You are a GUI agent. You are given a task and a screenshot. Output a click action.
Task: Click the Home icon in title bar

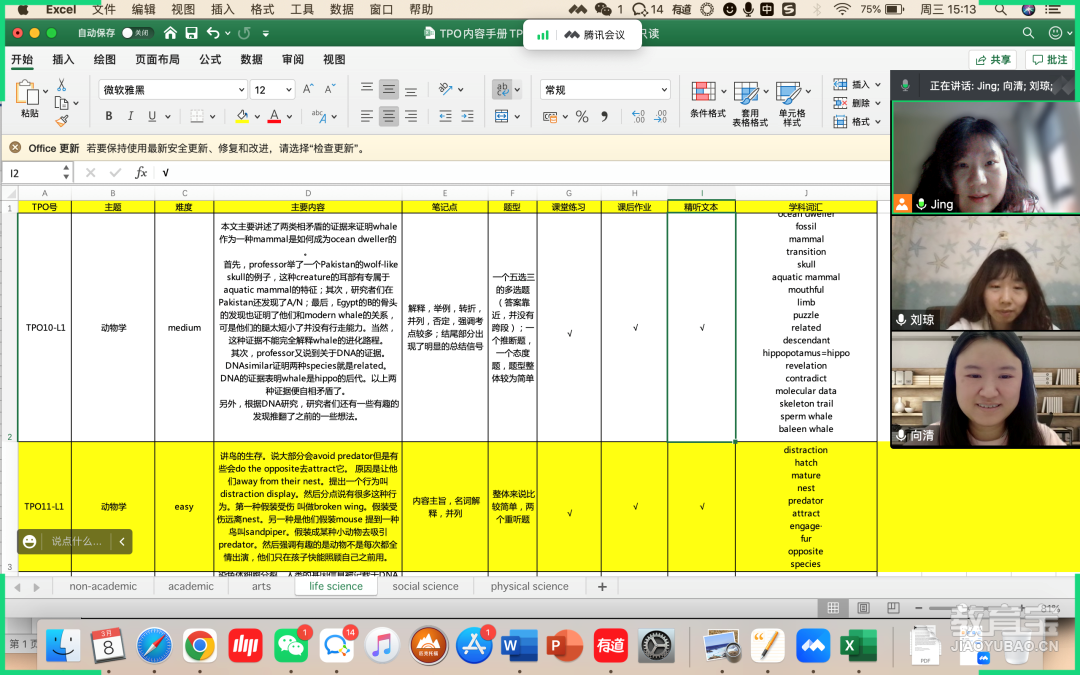pyautogui.click(x=170, y=32)
